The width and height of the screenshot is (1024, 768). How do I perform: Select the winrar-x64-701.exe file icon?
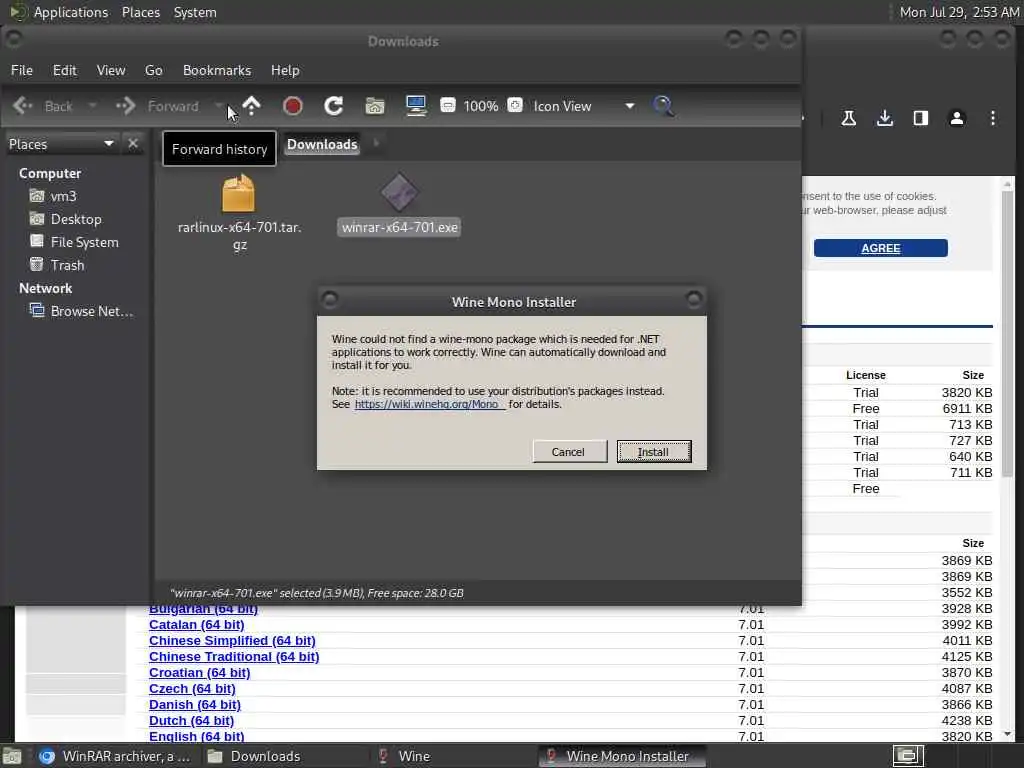click(399, 192)
